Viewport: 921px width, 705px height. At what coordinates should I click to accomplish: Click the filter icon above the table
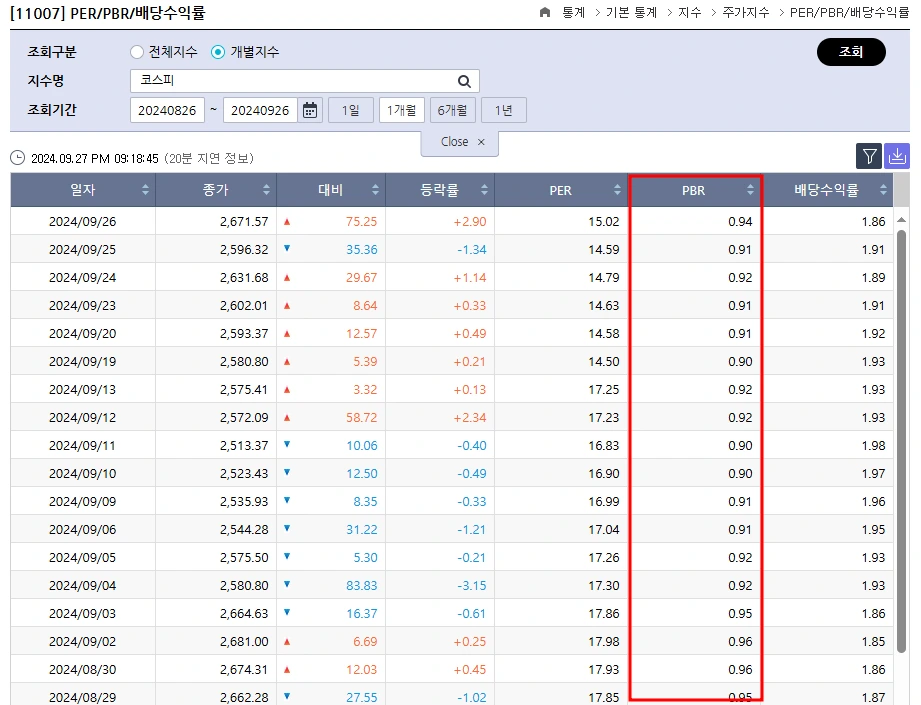coord(868,157)
